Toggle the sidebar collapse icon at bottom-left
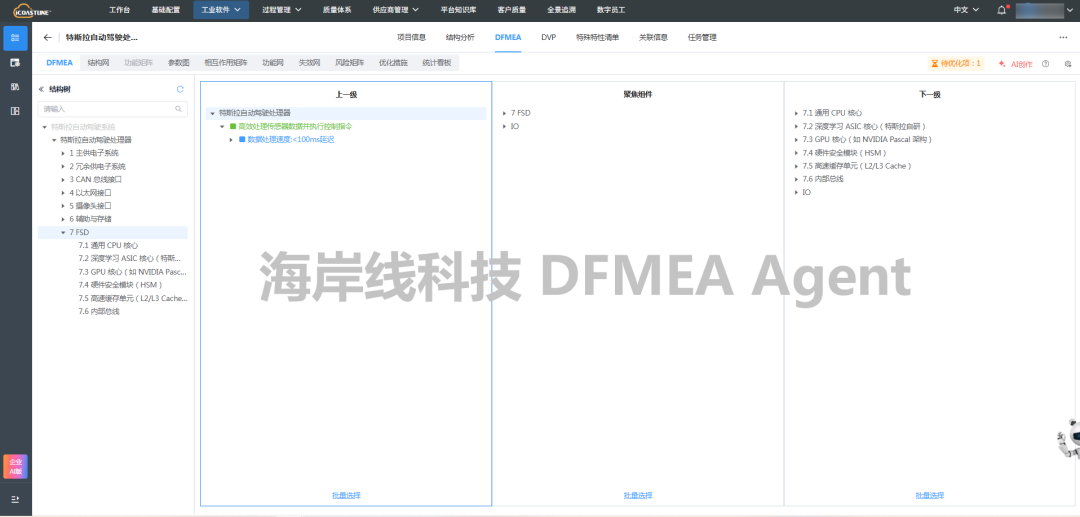Viewport: 1080px width, 517px height. (15, 499)
